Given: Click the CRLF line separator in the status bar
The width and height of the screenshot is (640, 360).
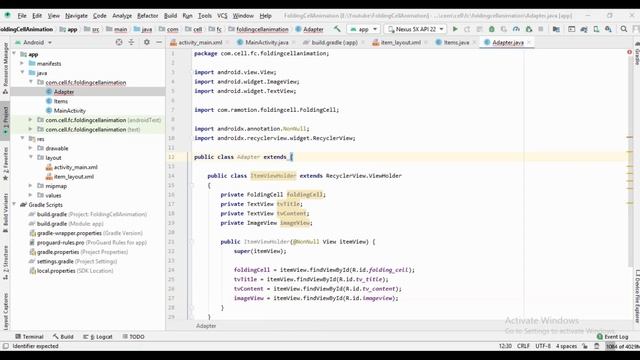Looking at the screenshot, I should click(523, 346).
